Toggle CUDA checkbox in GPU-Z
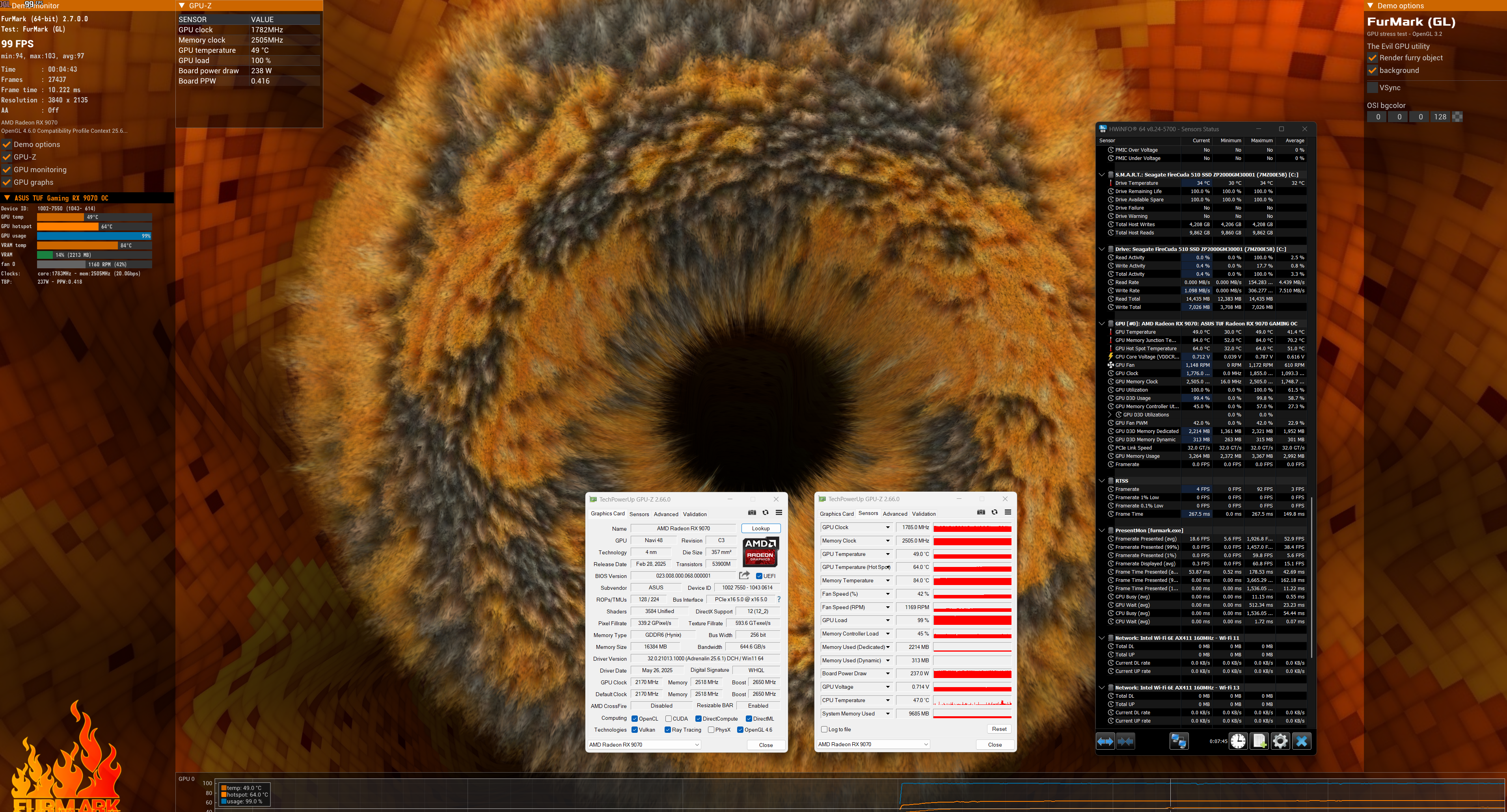Viewport: 1507px width, 812px height. 668,719
